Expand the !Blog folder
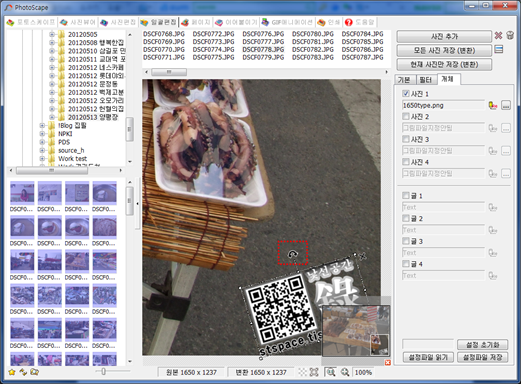Screen dimensions: 521x384 coord(42,126)
